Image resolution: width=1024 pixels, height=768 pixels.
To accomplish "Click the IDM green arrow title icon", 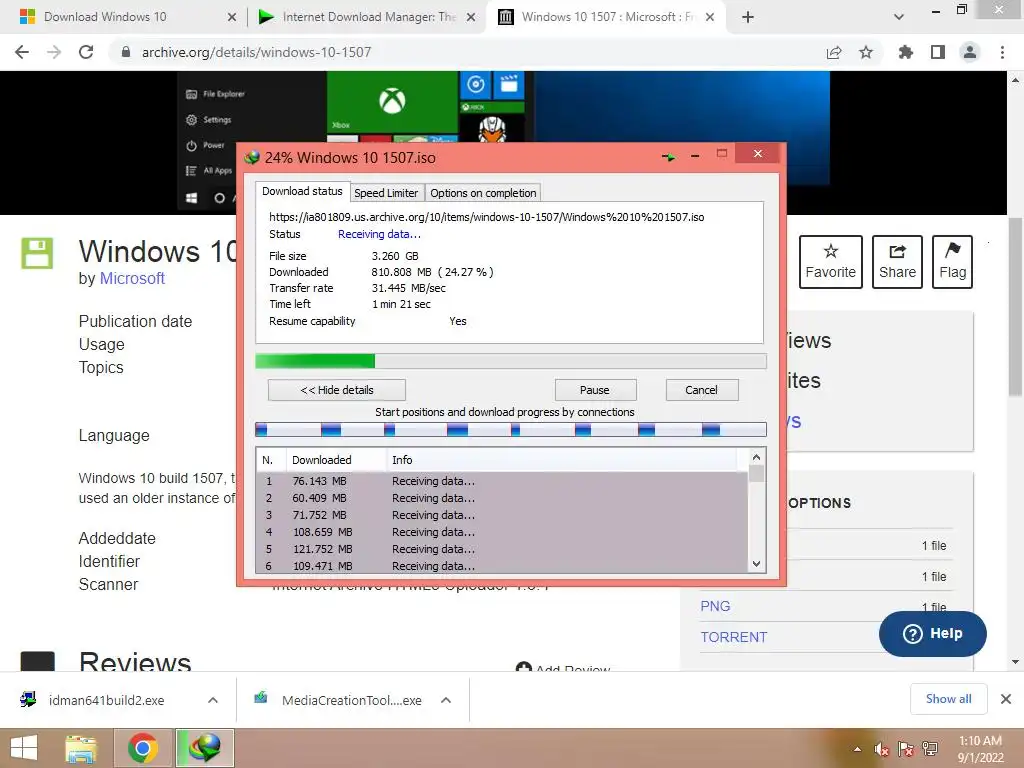I will (669, 157).
